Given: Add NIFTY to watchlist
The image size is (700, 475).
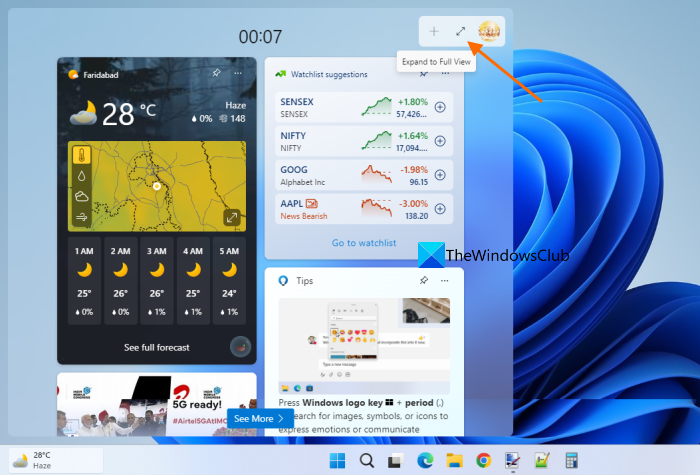Looking at the screenshot, I should coord(440,141).
